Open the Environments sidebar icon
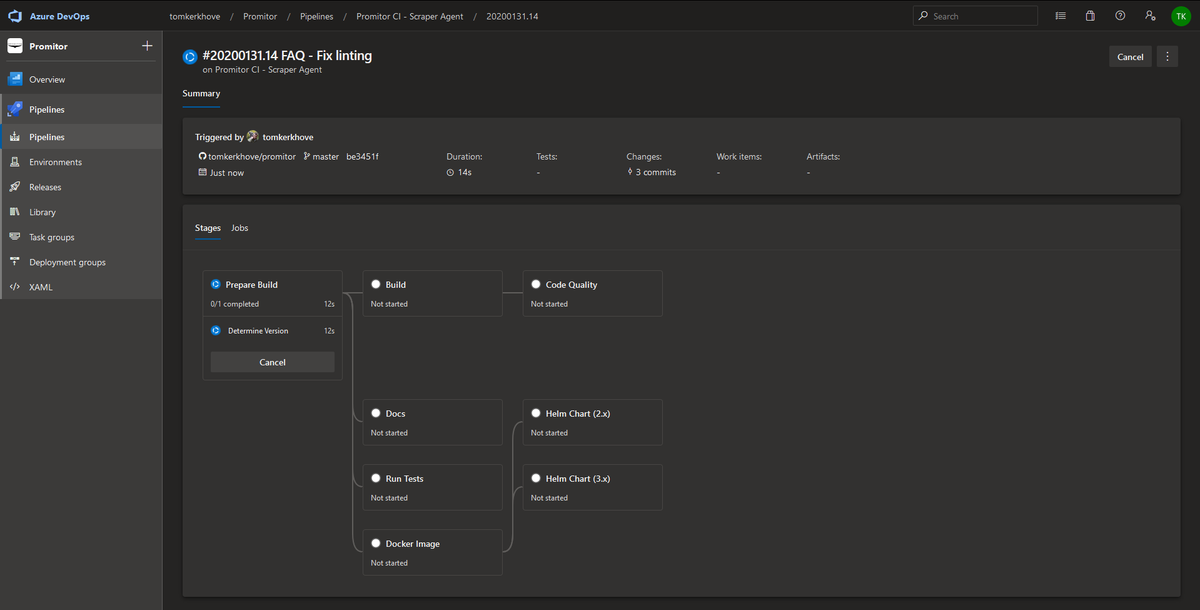The width and height of the screenshot is (1200, 610). click(x=15, y=162)
